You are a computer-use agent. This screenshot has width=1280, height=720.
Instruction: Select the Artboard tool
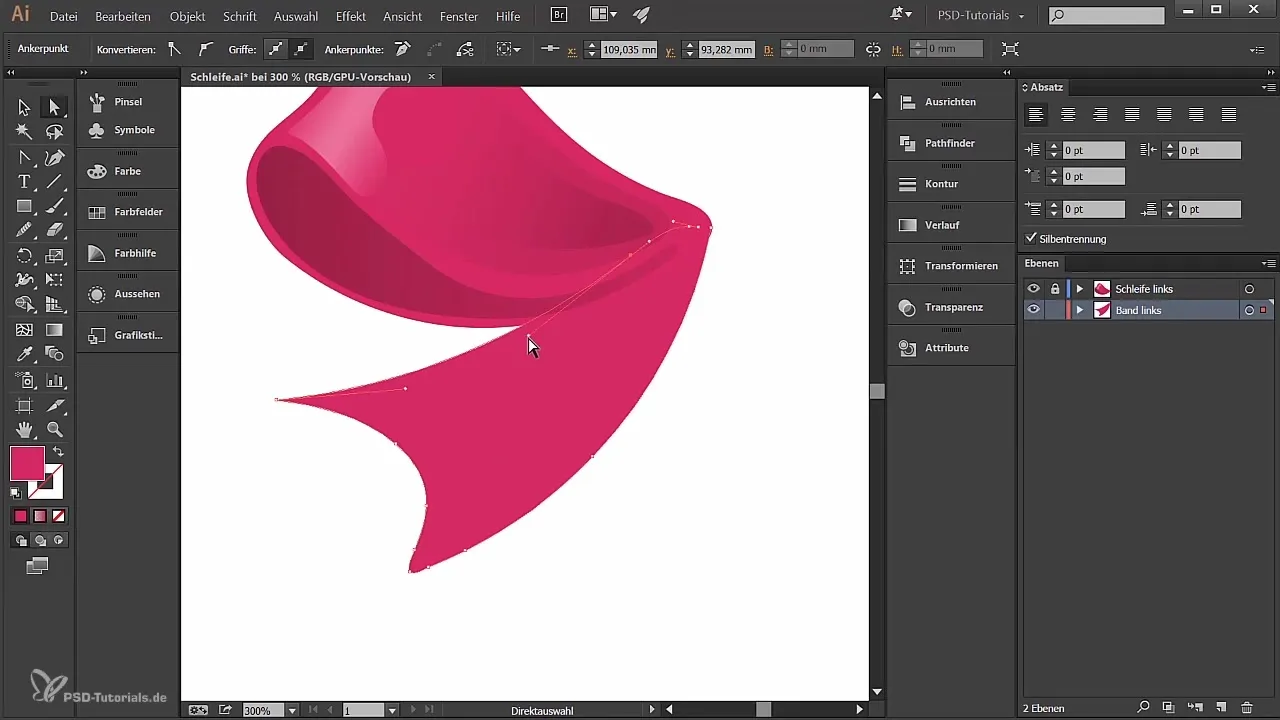pos(24,405)
